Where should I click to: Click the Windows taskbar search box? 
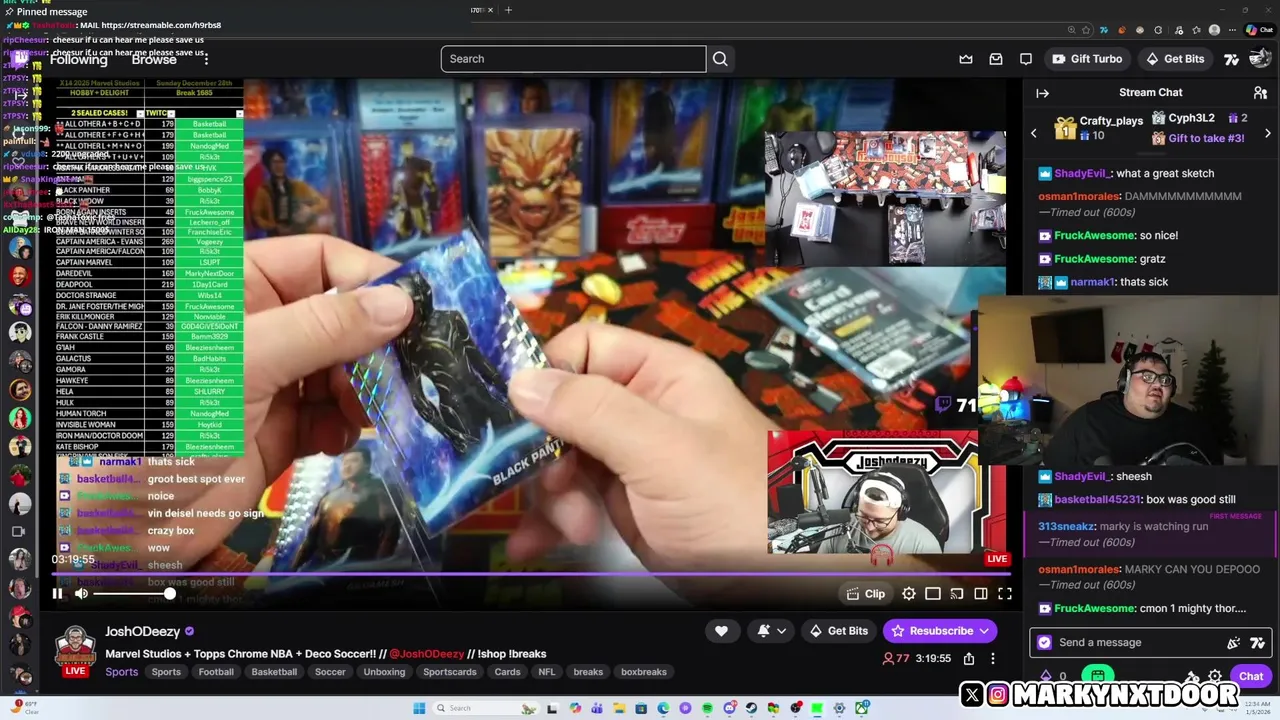point(487,708)
